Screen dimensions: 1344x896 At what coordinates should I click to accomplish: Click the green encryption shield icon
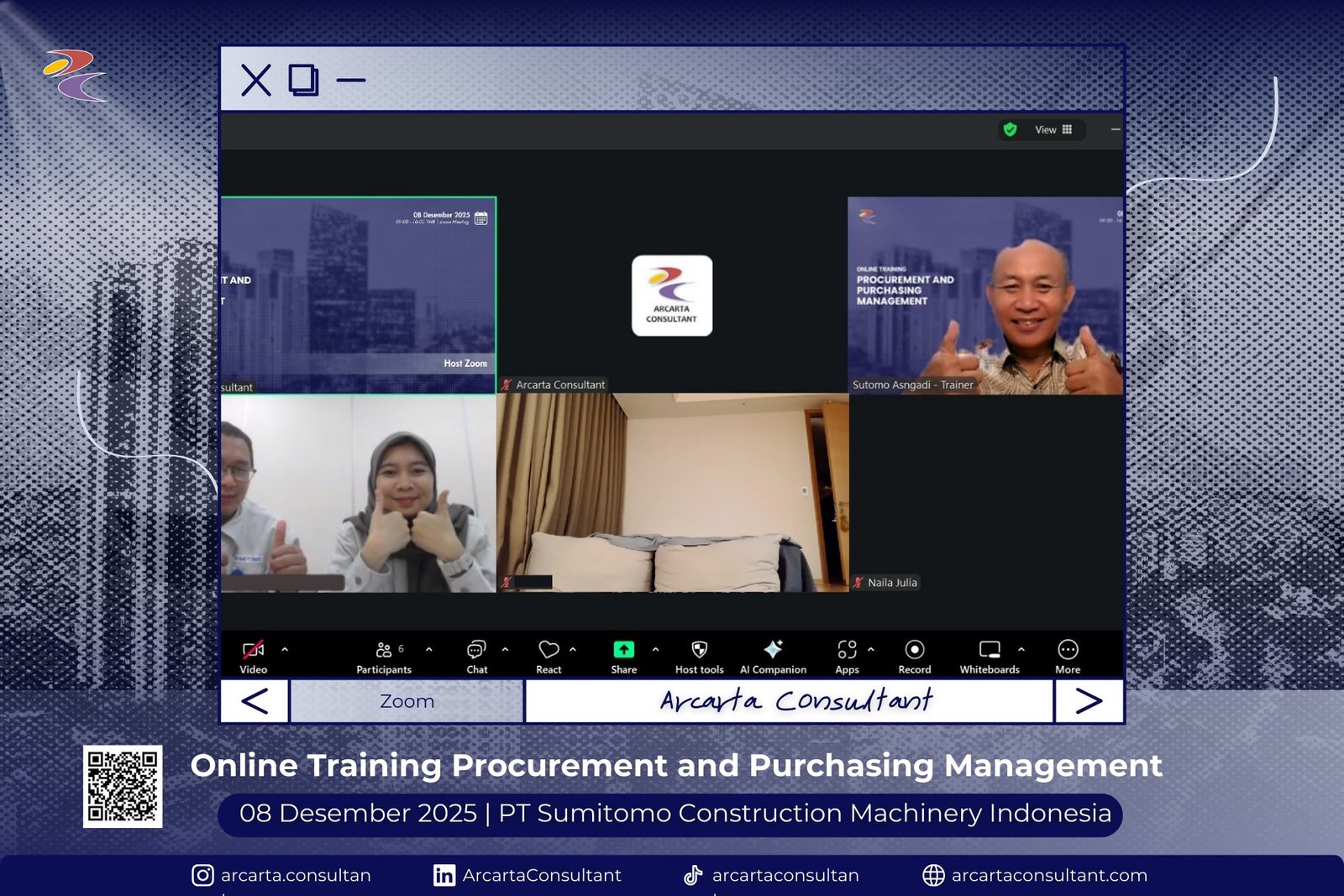pyautogui.click(x=1010, y=129)
